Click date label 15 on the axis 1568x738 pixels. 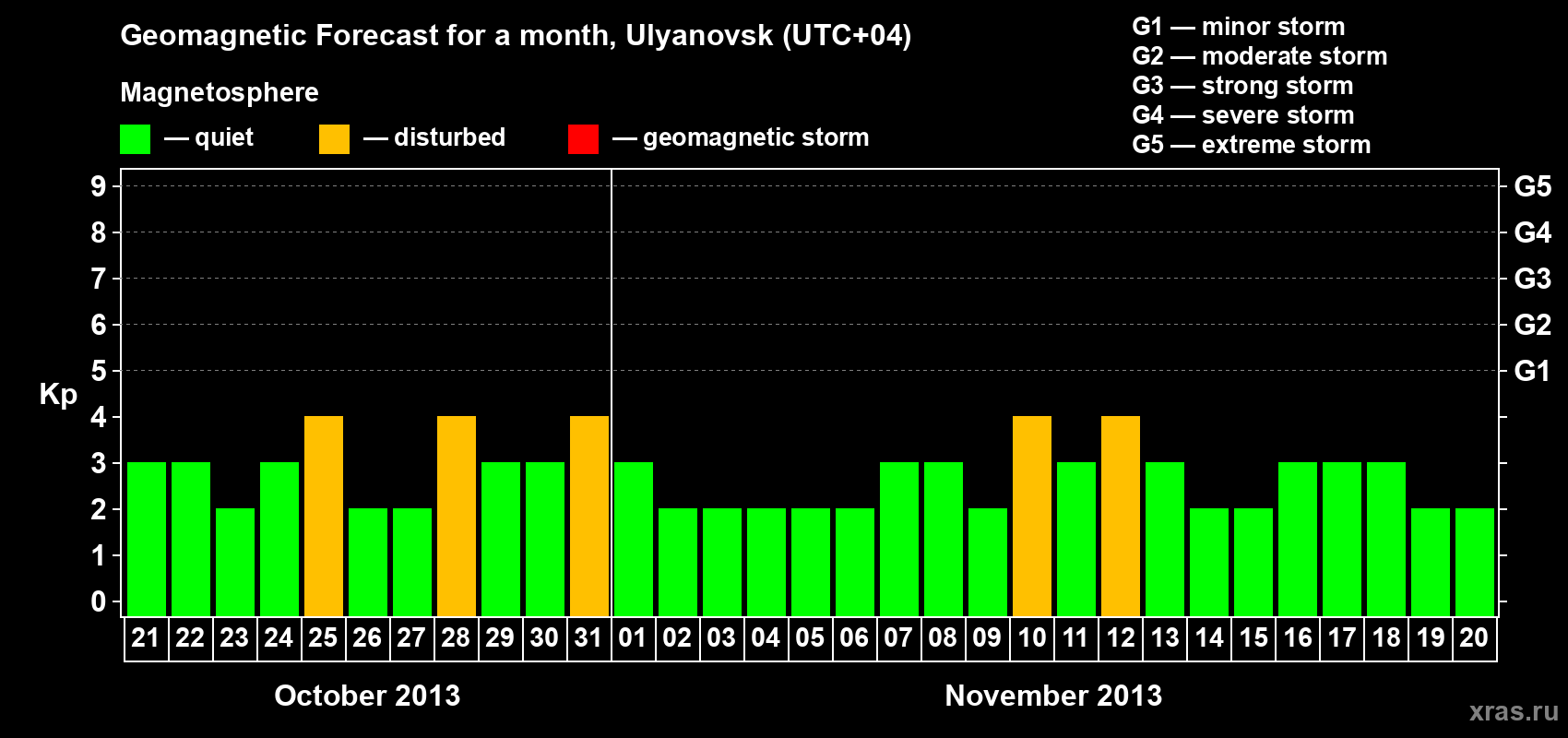(1253, 637)
